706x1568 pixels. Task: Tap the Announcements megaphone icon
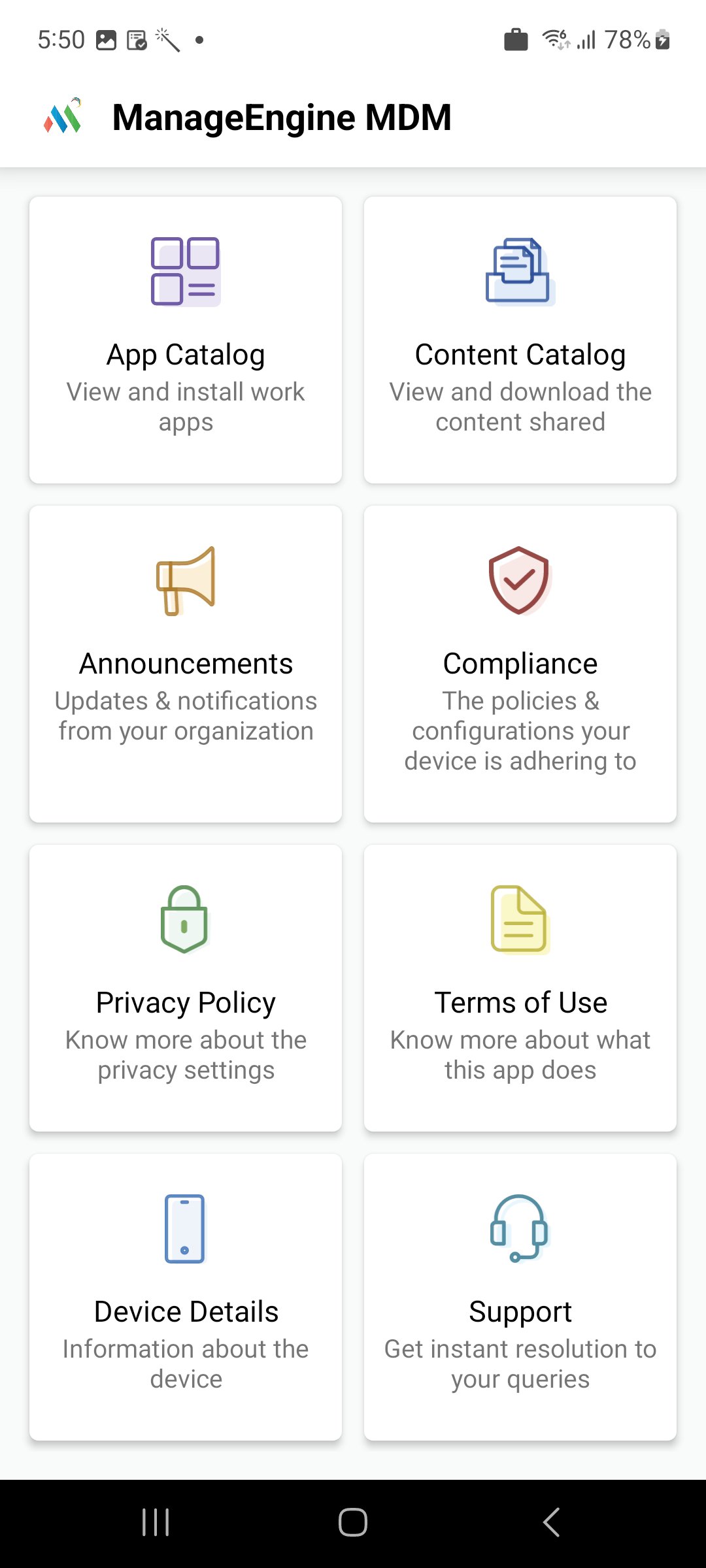tap(186, 580)
